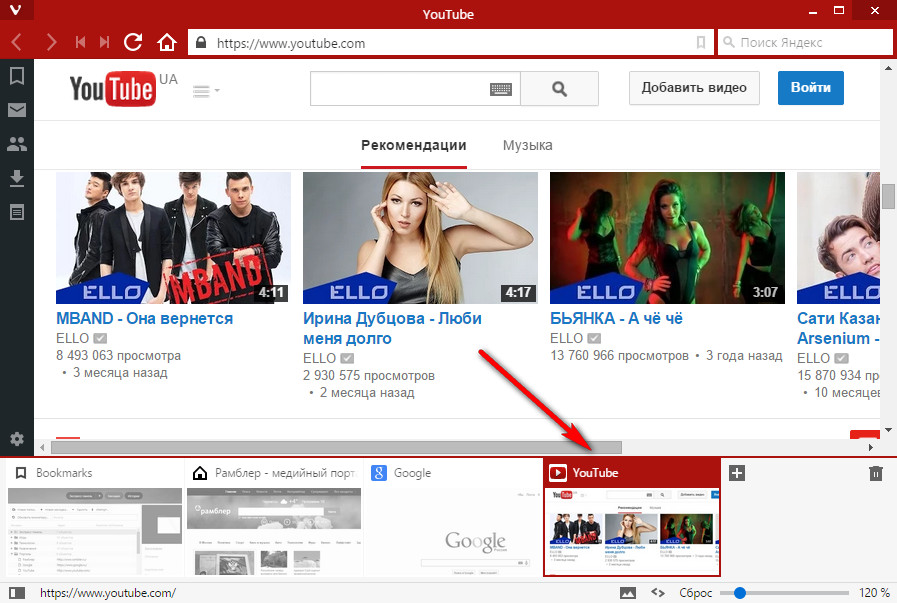Click the horizontal scrollbar left arrow
Screen dimensions: 897x603
[42, 447]
